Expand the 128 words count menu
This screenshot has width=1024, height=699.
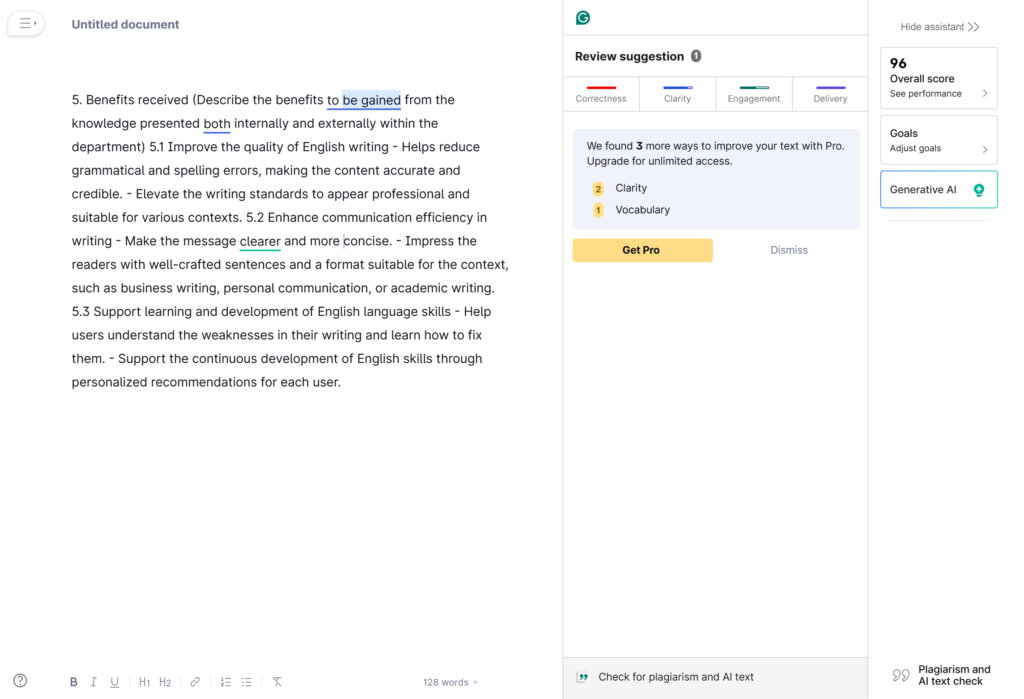450,682
